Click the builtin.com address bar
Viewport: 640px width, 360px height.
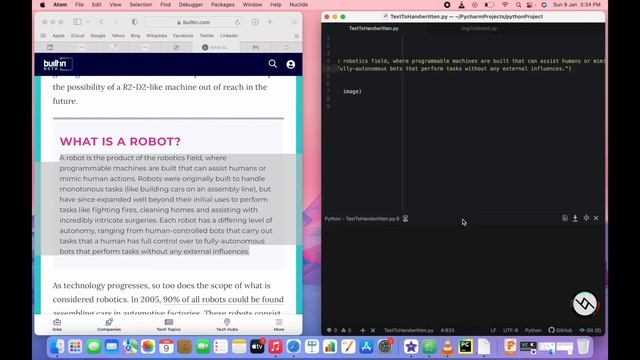pos(193,22)
